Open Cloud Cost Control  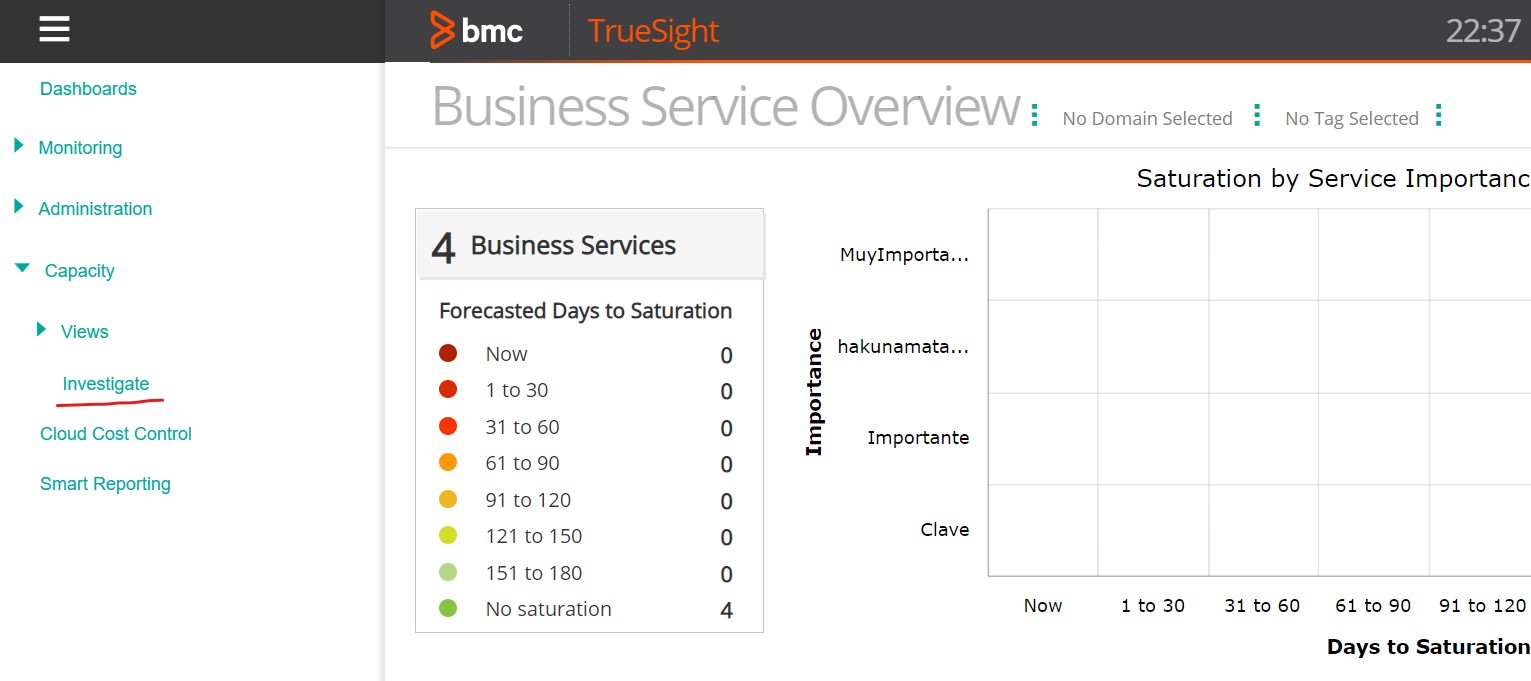pos(116,434)
